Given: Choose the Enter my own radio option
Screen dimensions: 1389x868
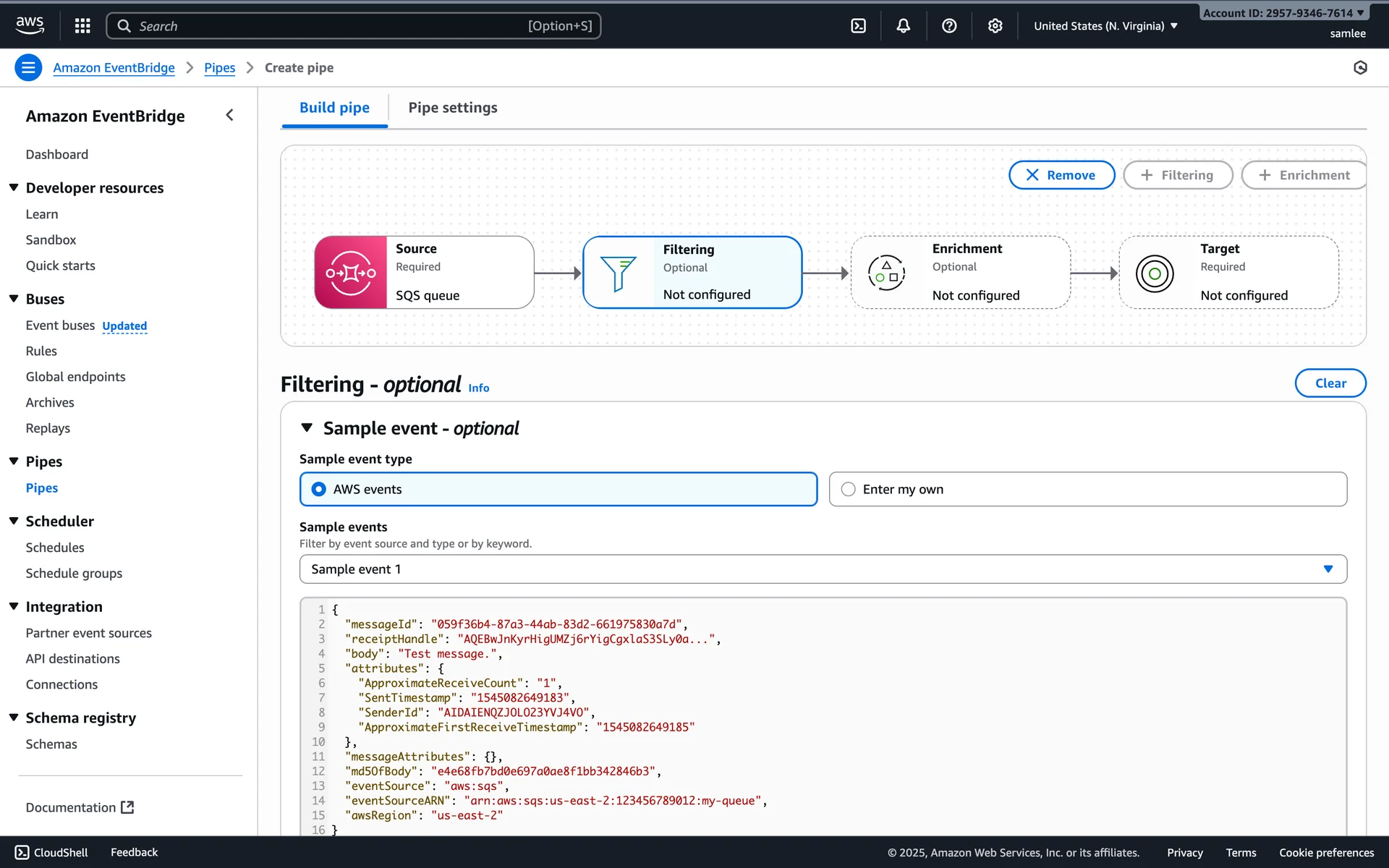Looking at the screenshot, I should tap(849, 490).
